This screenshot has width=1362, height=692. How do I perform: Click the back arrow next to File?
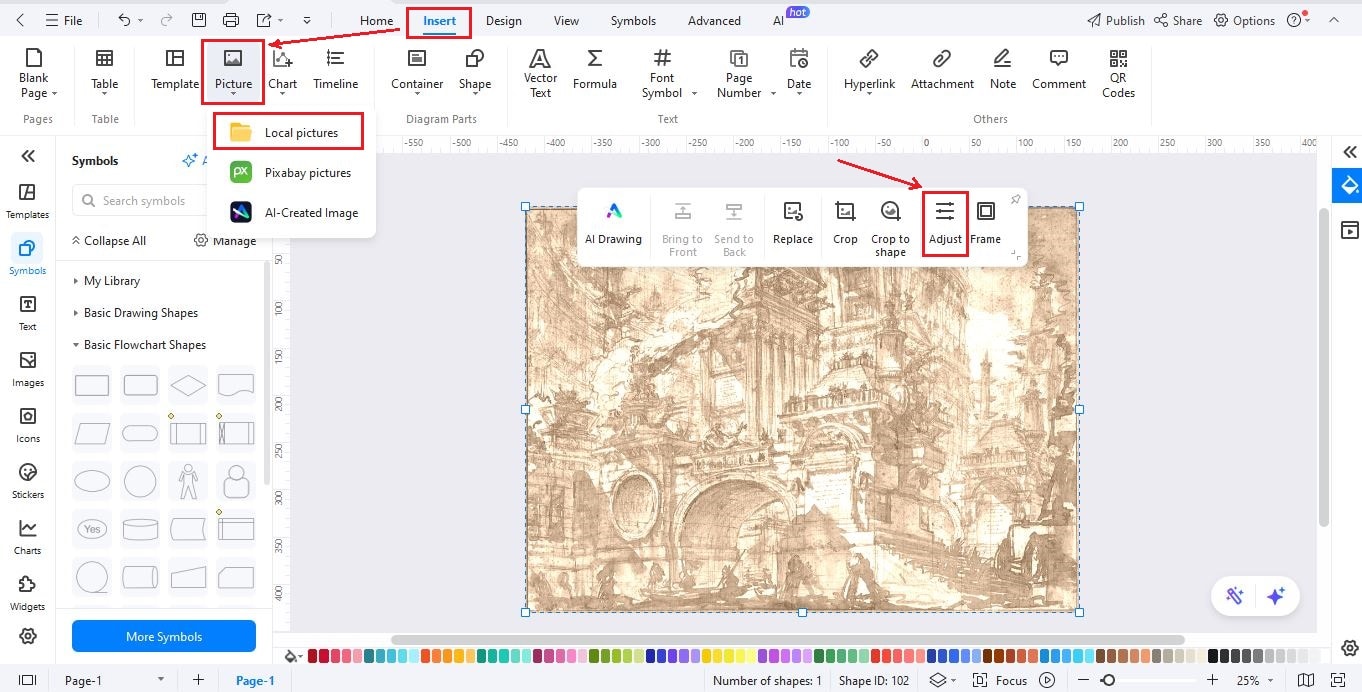(x=21, y=20)
